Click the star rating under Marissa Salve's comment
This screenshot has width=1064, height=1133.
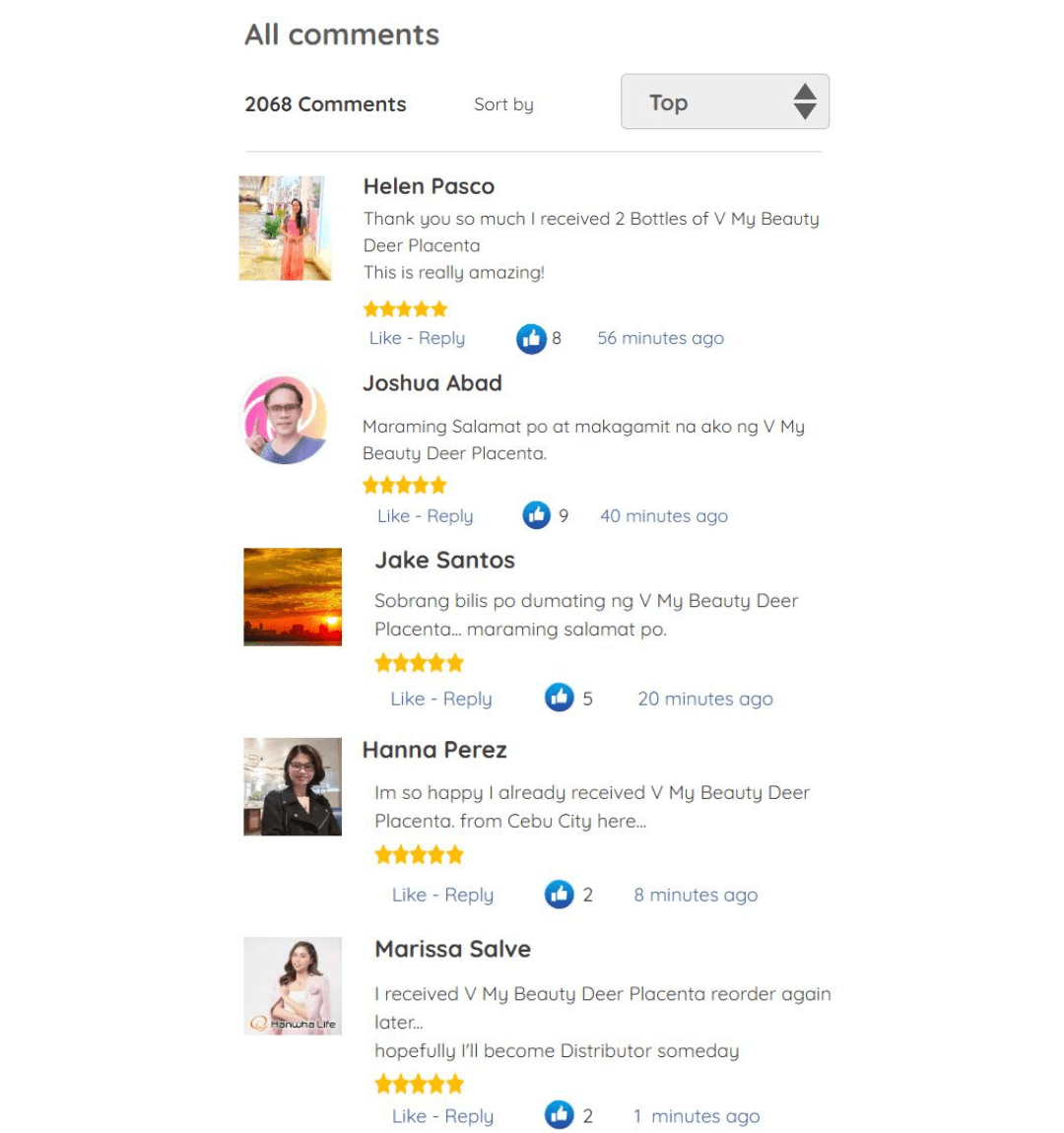coord(419,1084)
